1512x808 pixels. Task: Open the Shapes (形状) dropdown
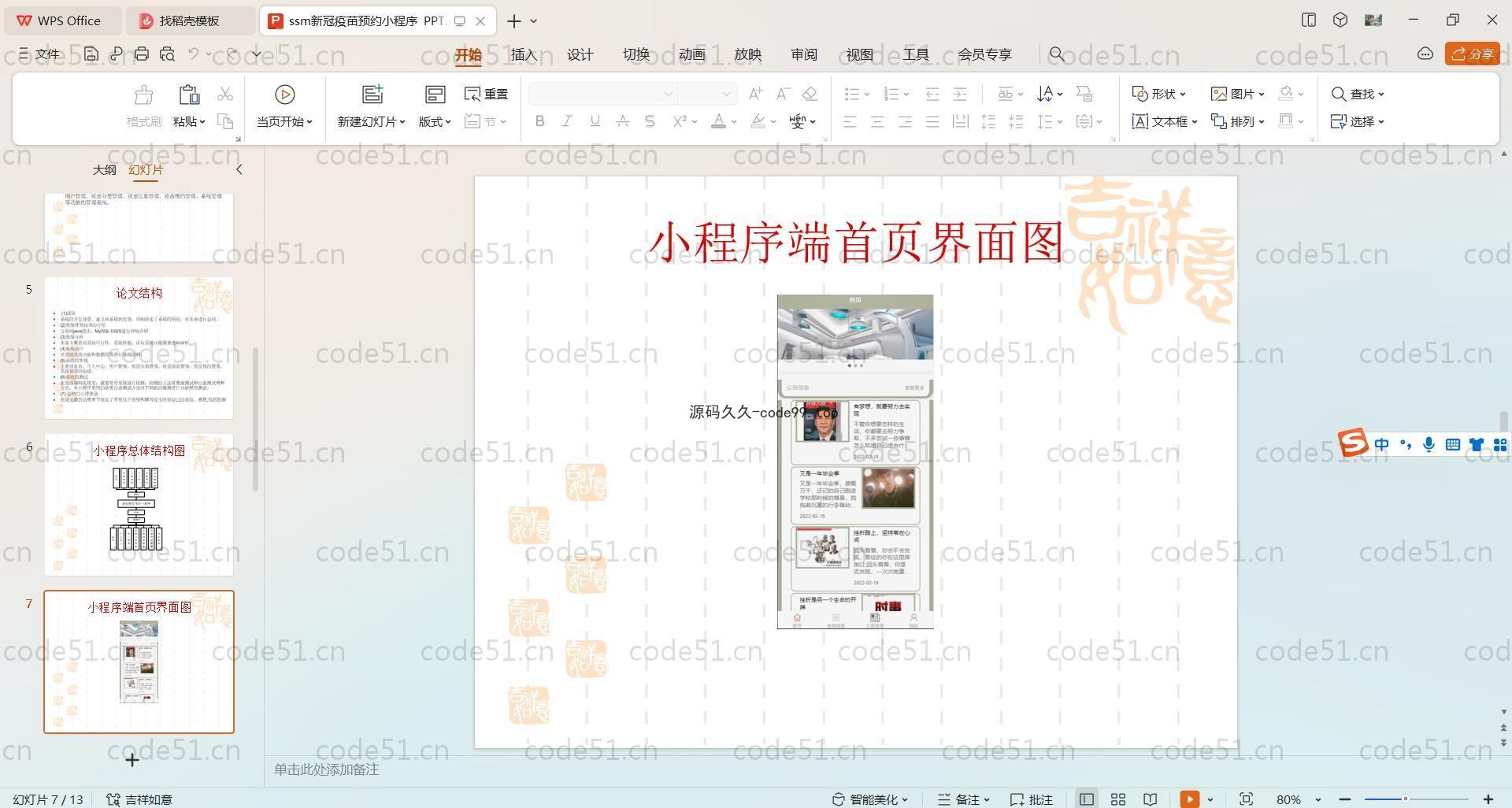coord(1158,94)
